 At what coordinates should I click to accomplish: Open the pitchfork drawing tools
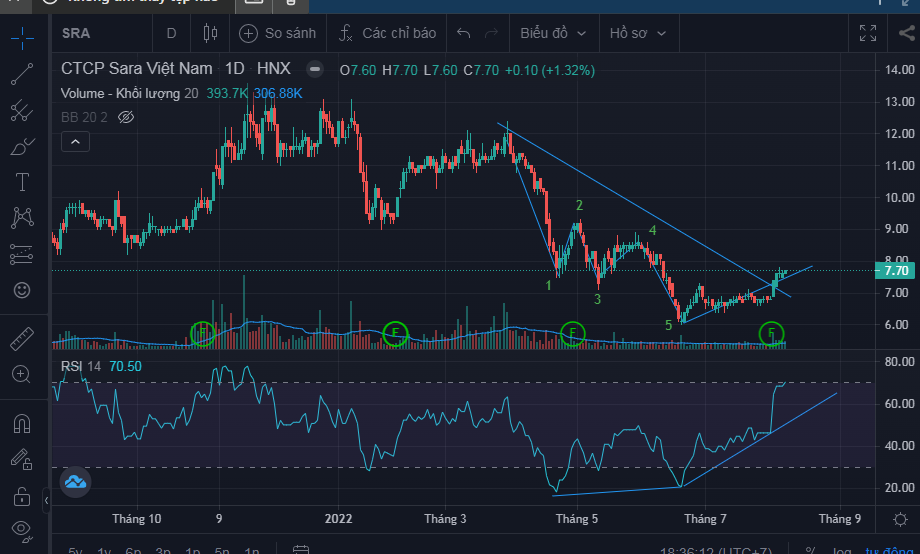coord(22,110)
